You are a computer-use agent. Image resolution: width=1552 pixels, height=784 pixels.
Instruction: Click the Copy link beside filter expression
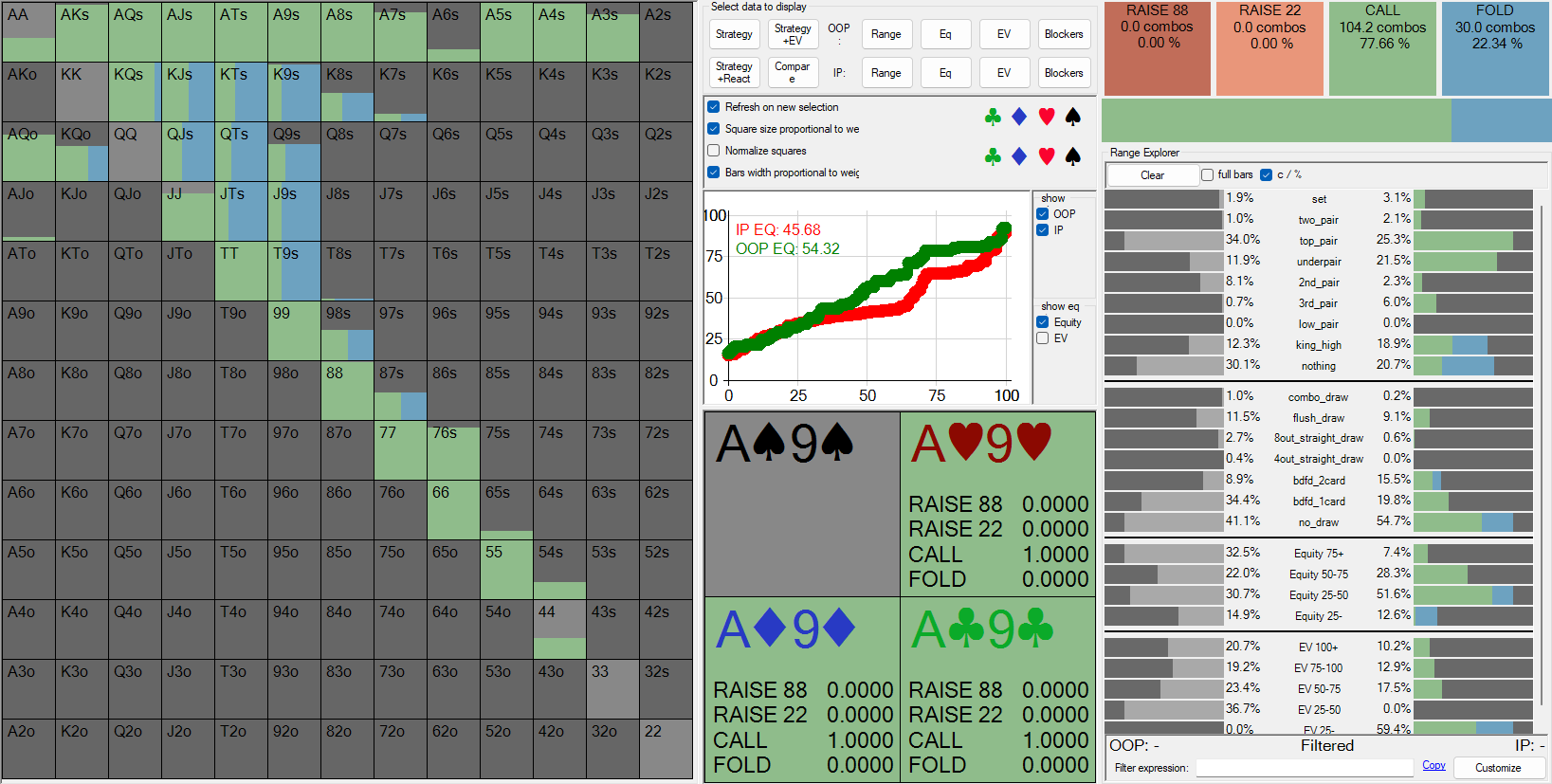(x=1433, y=766)
